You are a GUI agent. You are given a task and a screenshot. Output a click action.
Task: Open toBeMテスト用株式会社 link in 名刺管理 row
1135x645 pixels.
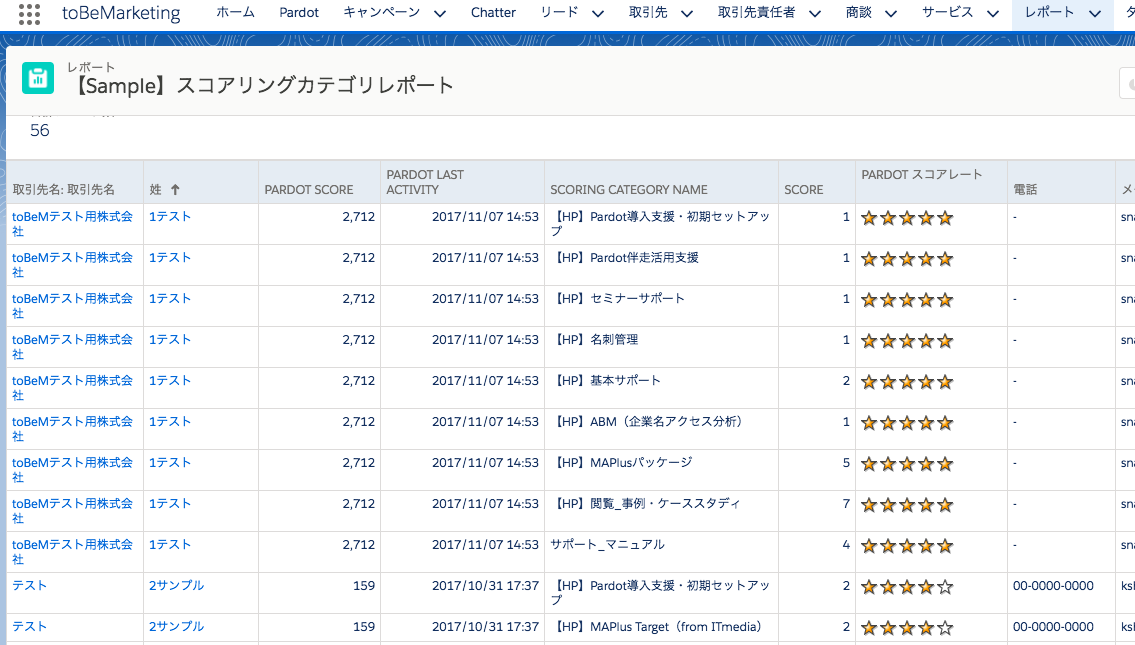[x=72, y=347]
